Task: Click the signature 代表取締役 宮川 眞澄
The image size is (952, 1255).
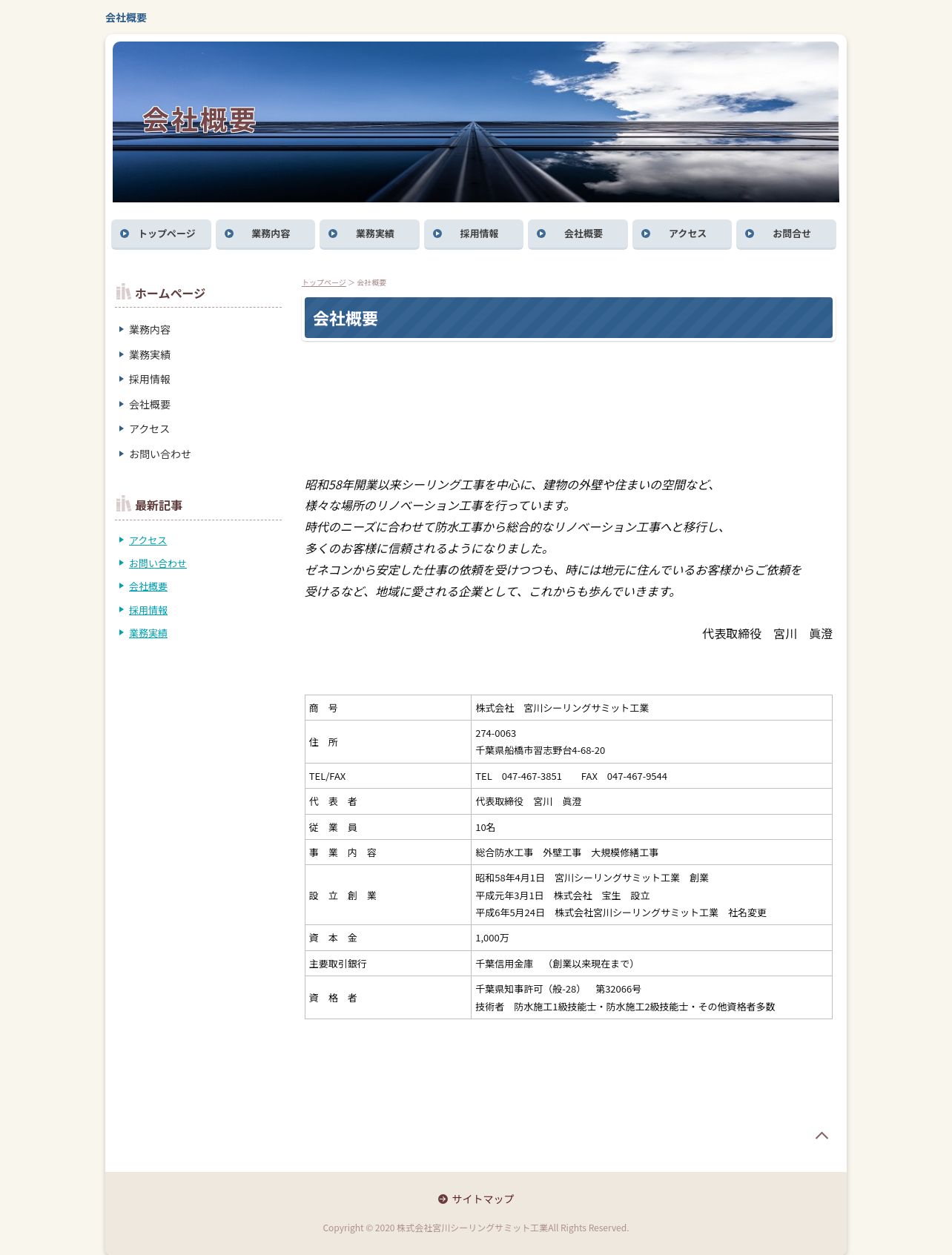Action: [x=767, y=634]
